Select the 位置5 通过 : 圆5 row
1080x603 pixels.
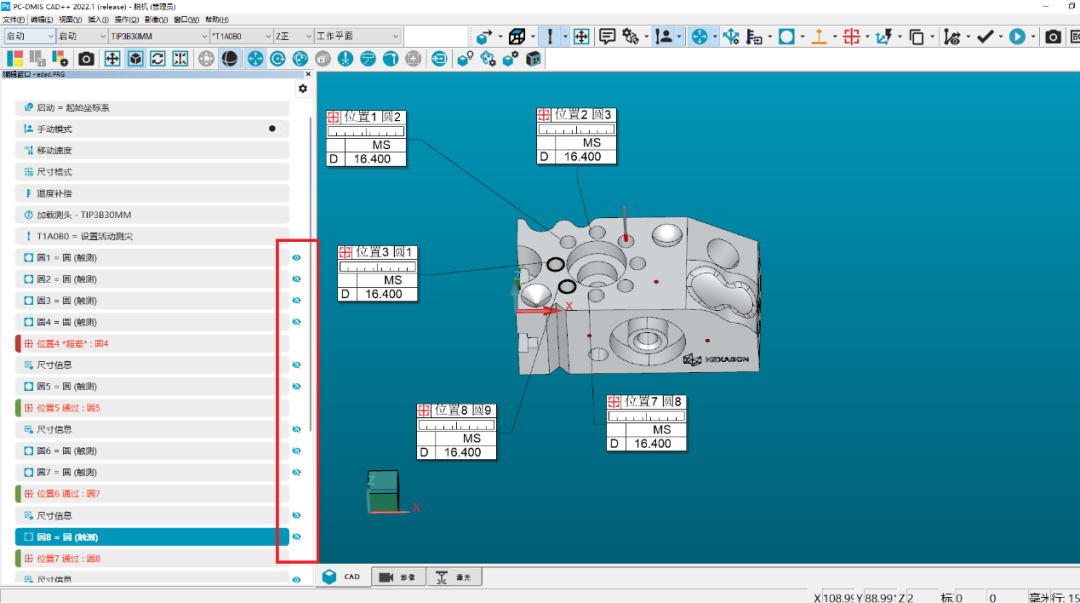(x=152, y=408)
